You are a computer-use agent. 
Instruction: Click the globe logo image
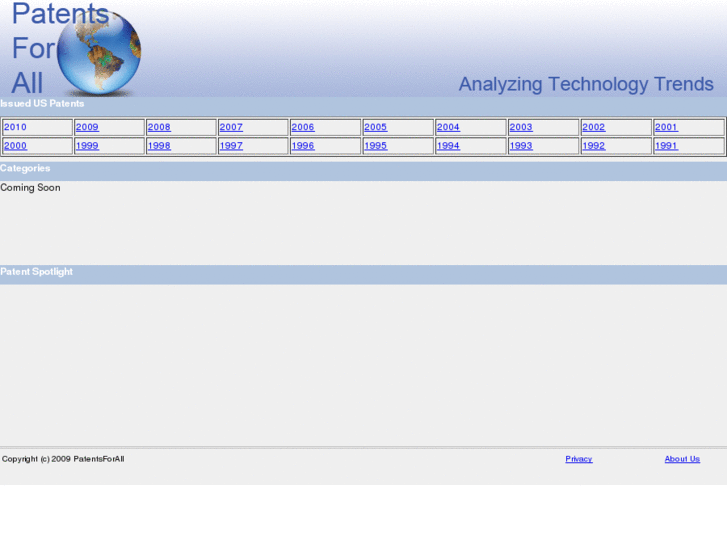click(x=99, y=52)
